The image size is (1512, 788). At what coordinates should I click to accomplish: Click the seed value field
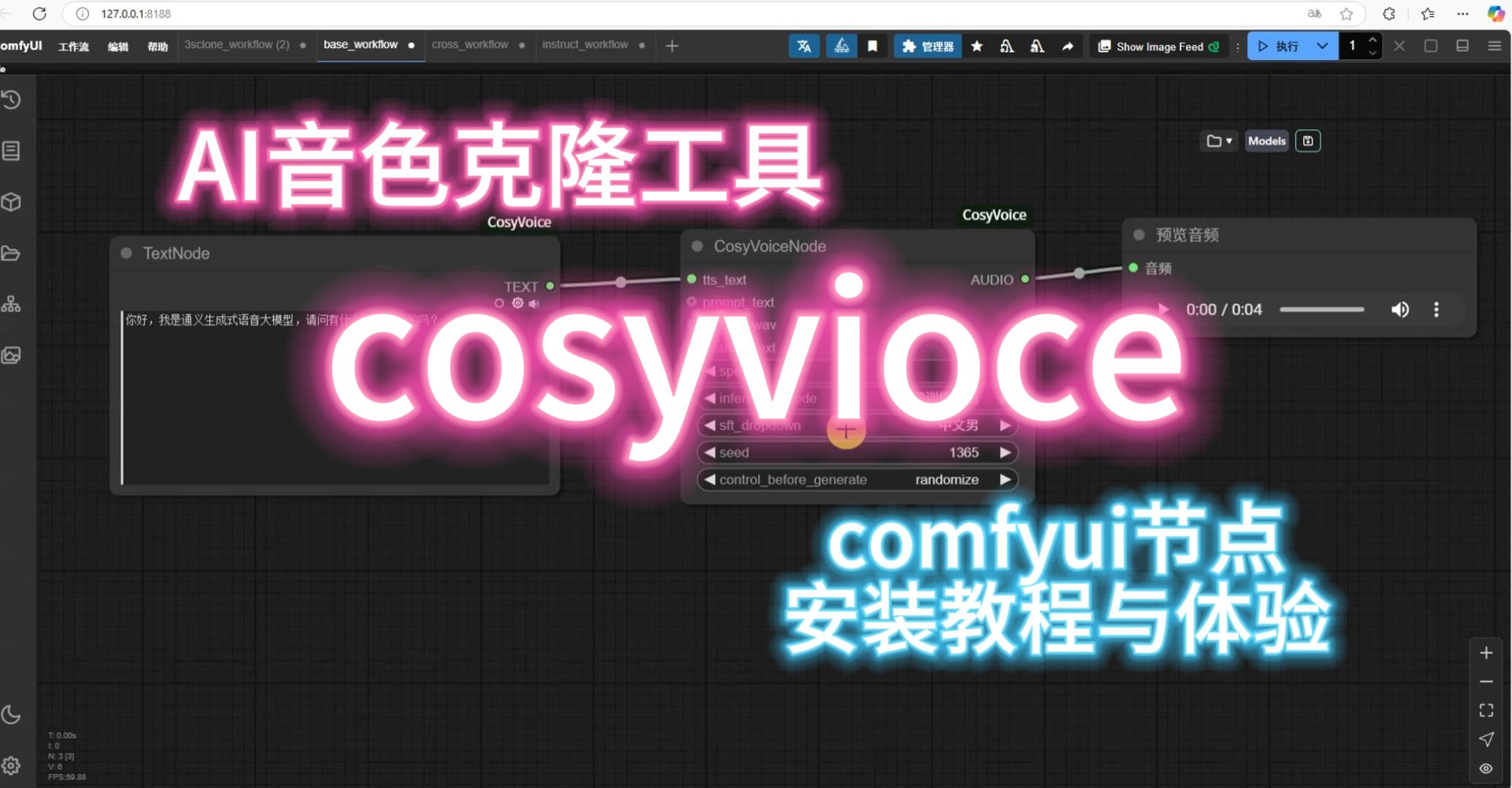pos(857,452)
